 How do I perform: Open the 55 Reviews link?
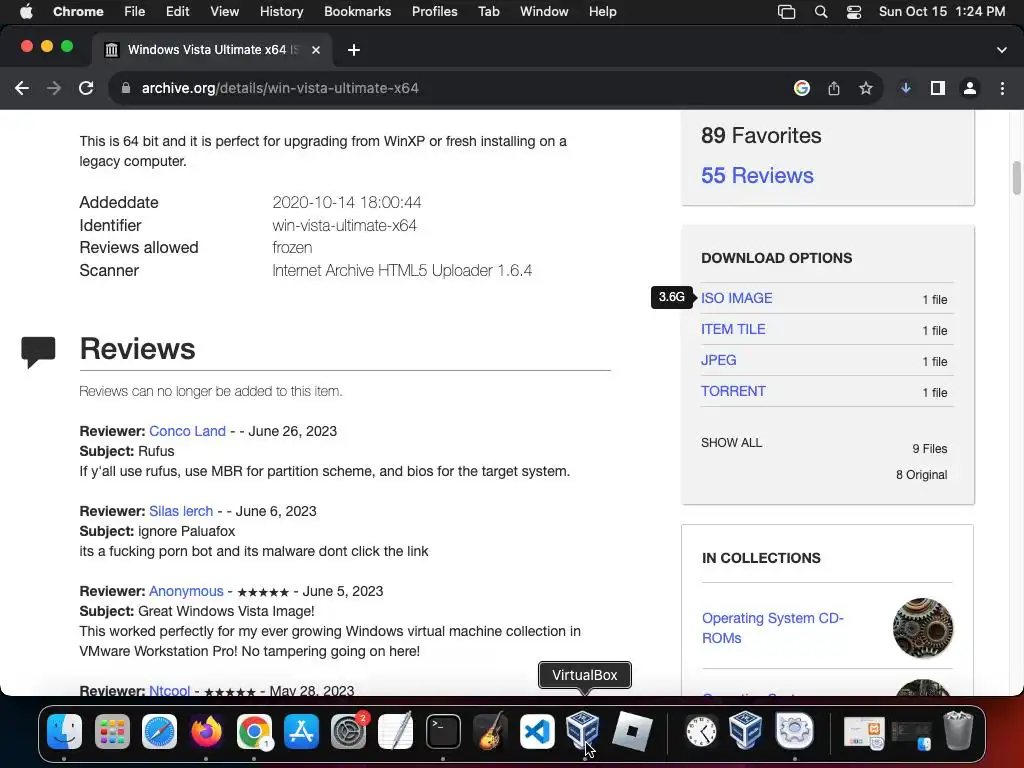[757, 175]
